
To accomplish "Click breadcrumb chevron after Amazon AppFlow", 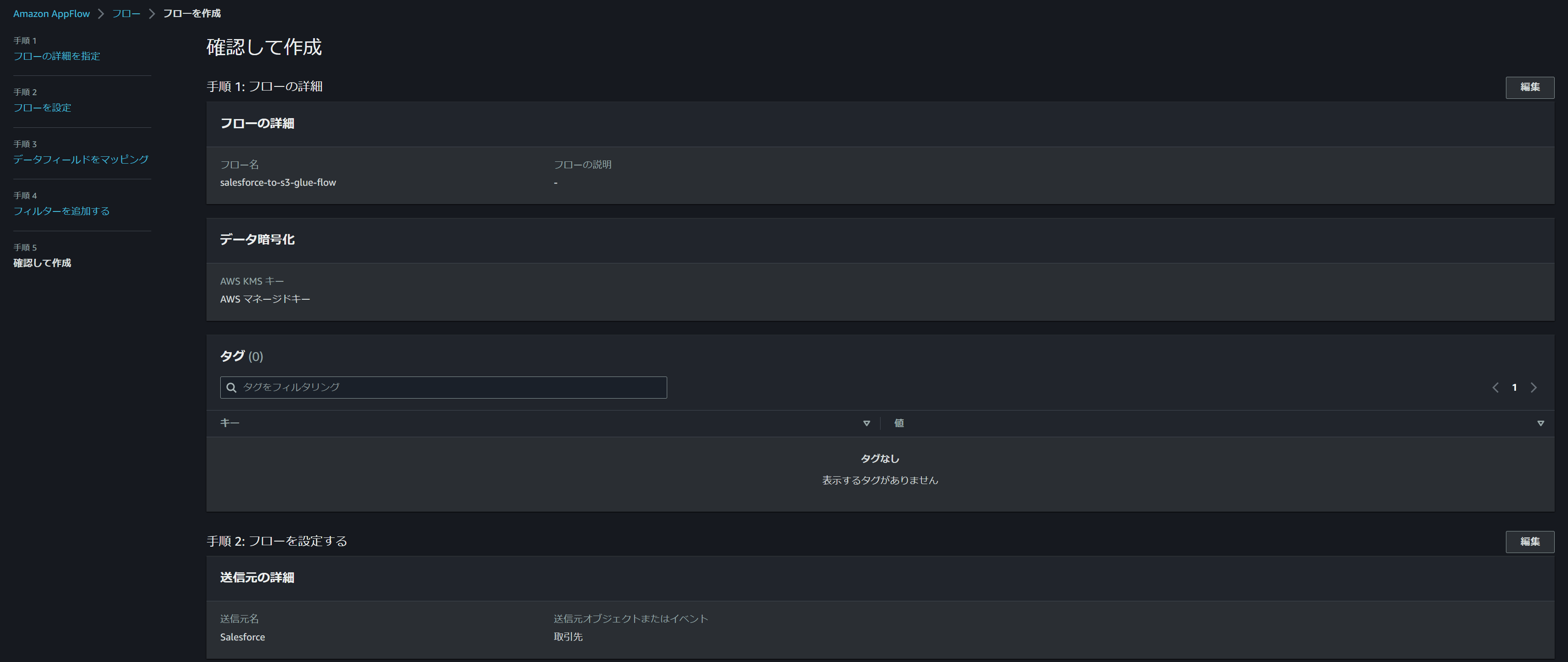I will (101, 13).
